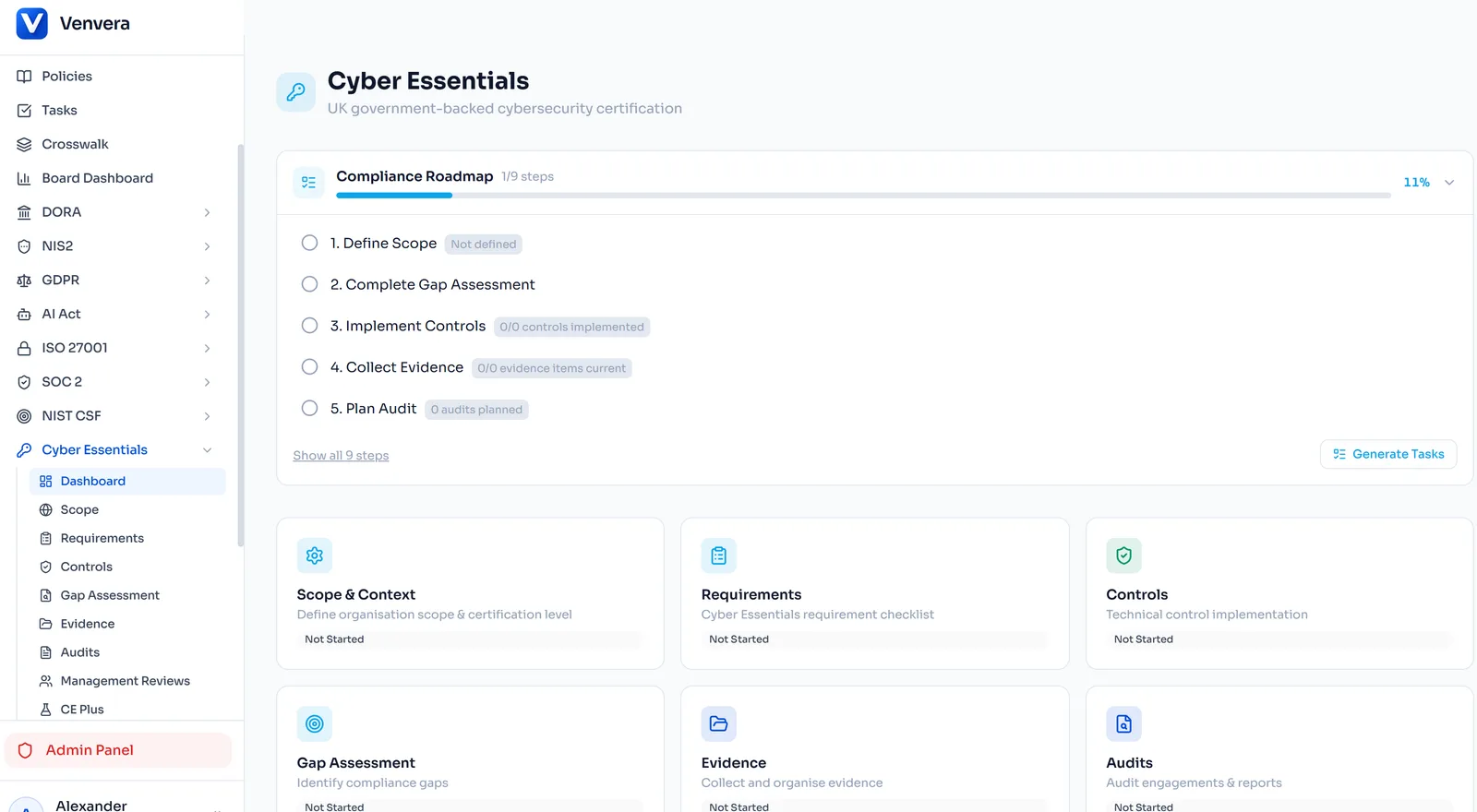
Task: Open the Controls card
Action: pyautogui.click(x=1279, y=593)
